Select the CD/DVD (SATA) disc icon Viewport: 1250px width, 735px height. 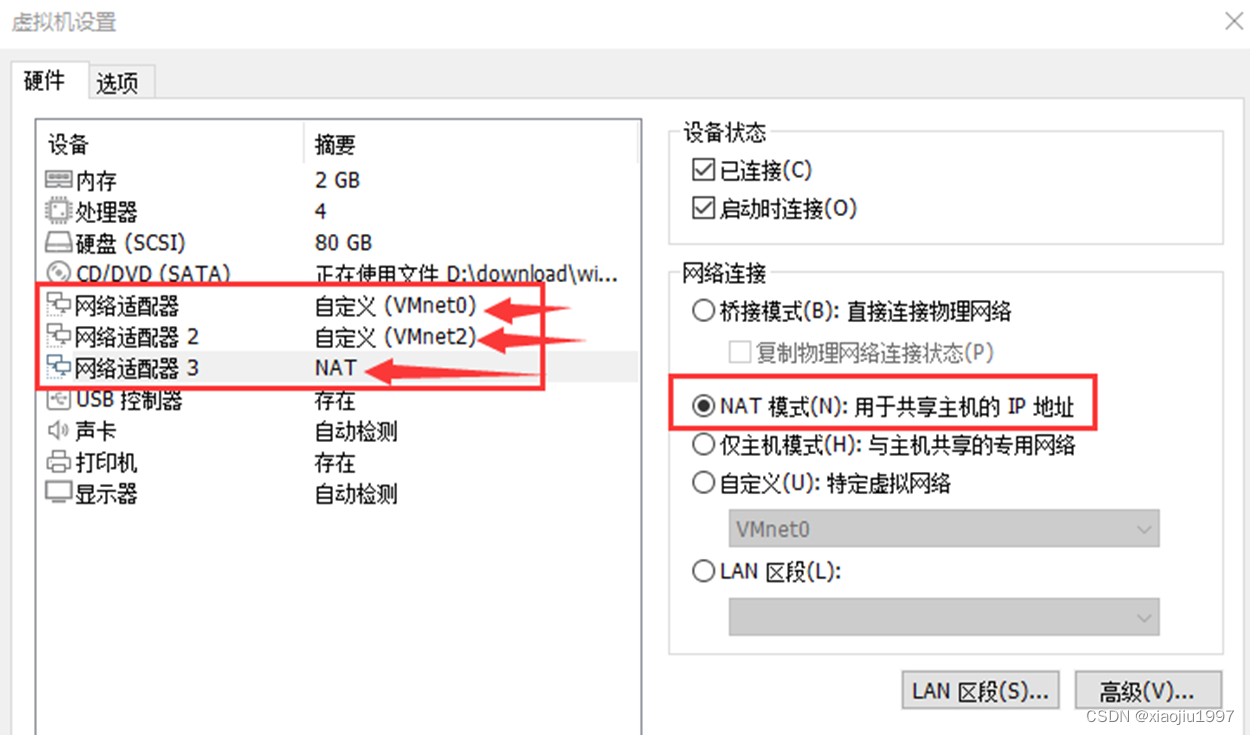coord(59,273)
